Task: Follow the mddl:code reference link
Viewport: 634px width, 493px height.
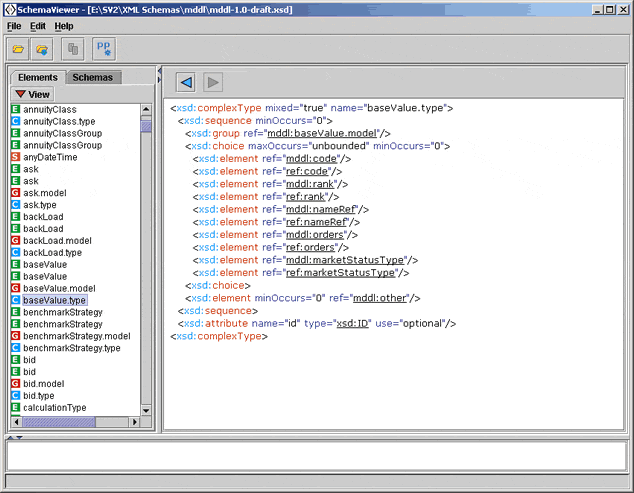Action: coord(311,159)
